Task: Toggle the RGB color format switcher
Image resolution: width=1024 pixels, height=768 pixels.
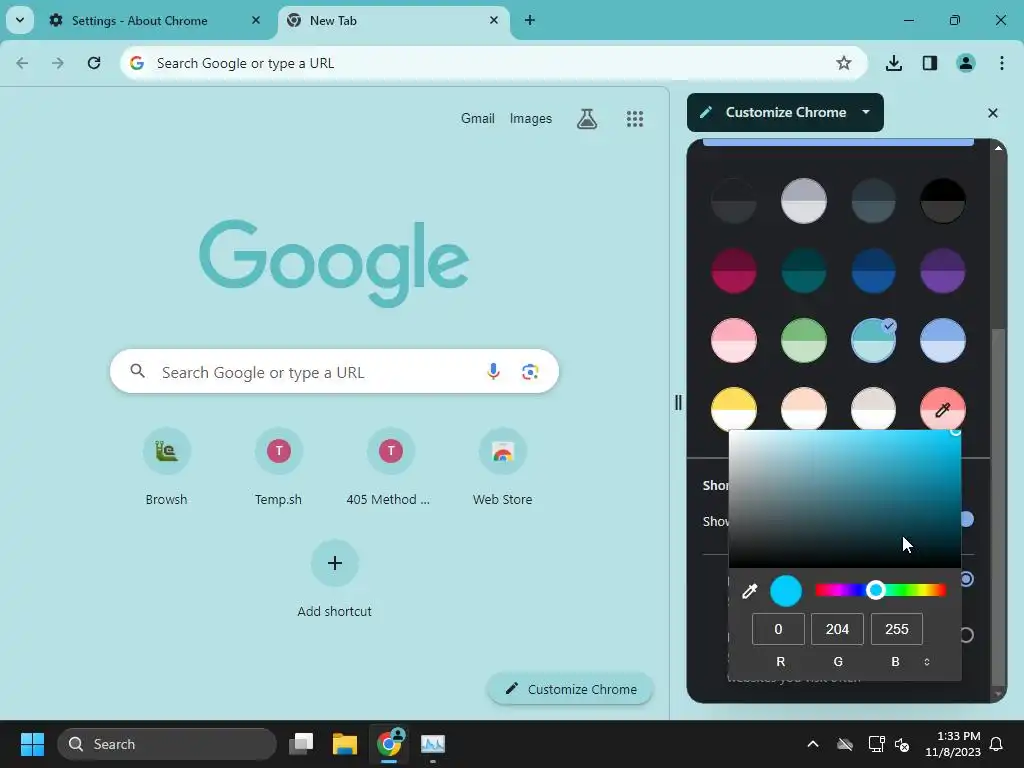Action: pos(927,662)
